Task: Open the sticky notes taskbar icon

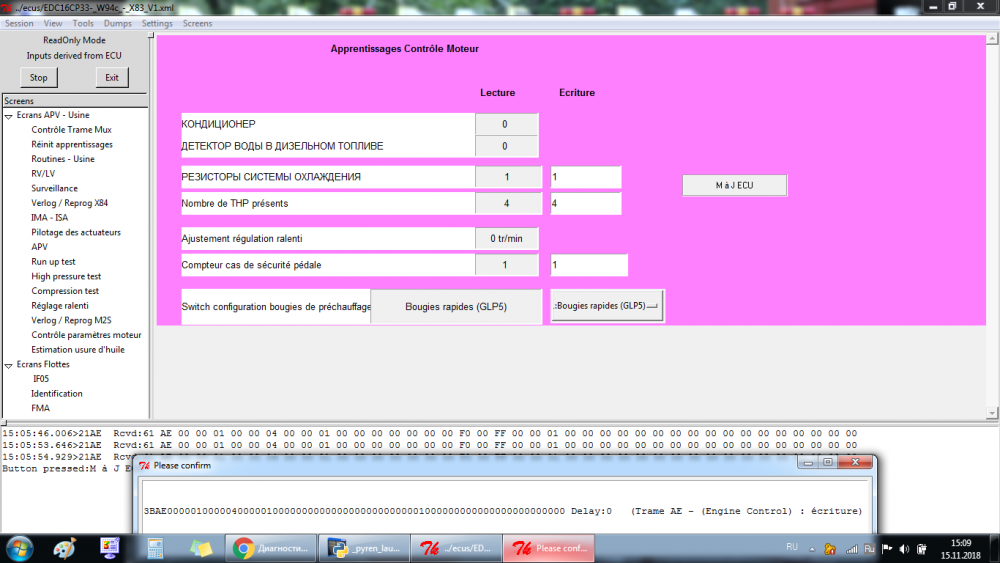Action: 200,548
